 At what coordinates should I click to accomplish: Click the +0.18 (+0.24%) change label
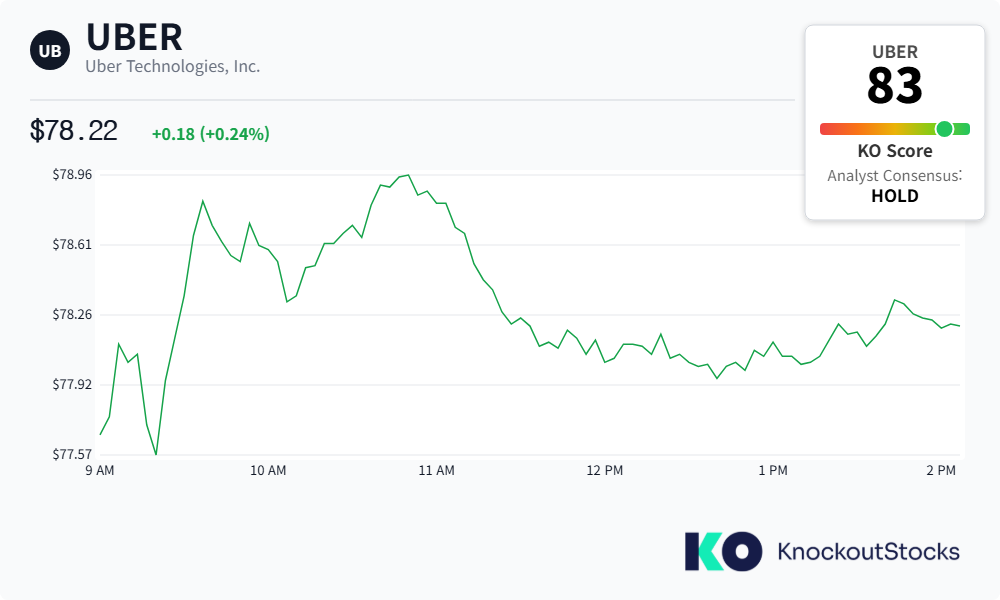click(210, 134)
